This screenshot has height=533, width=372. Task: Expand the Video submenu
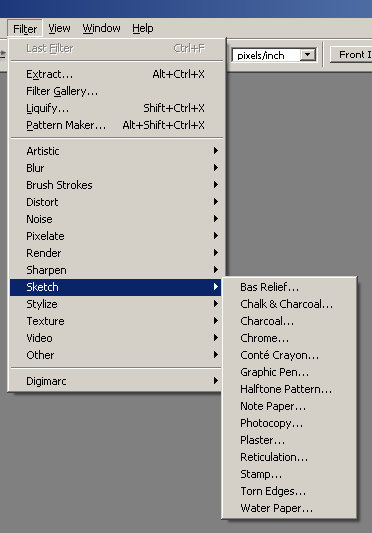click(116, 338)
